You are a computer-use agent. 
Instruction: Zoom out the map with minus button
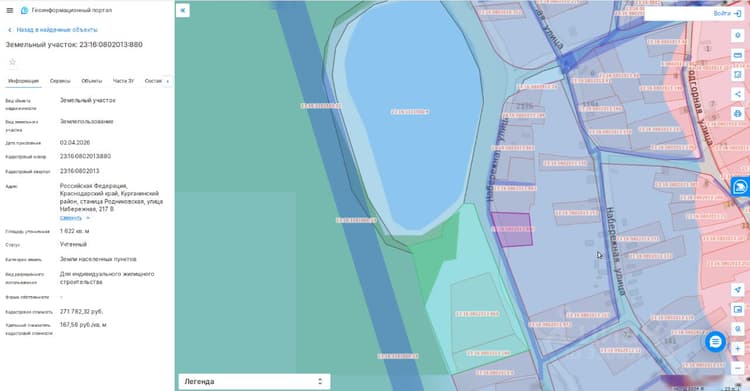tap(738, 368)
